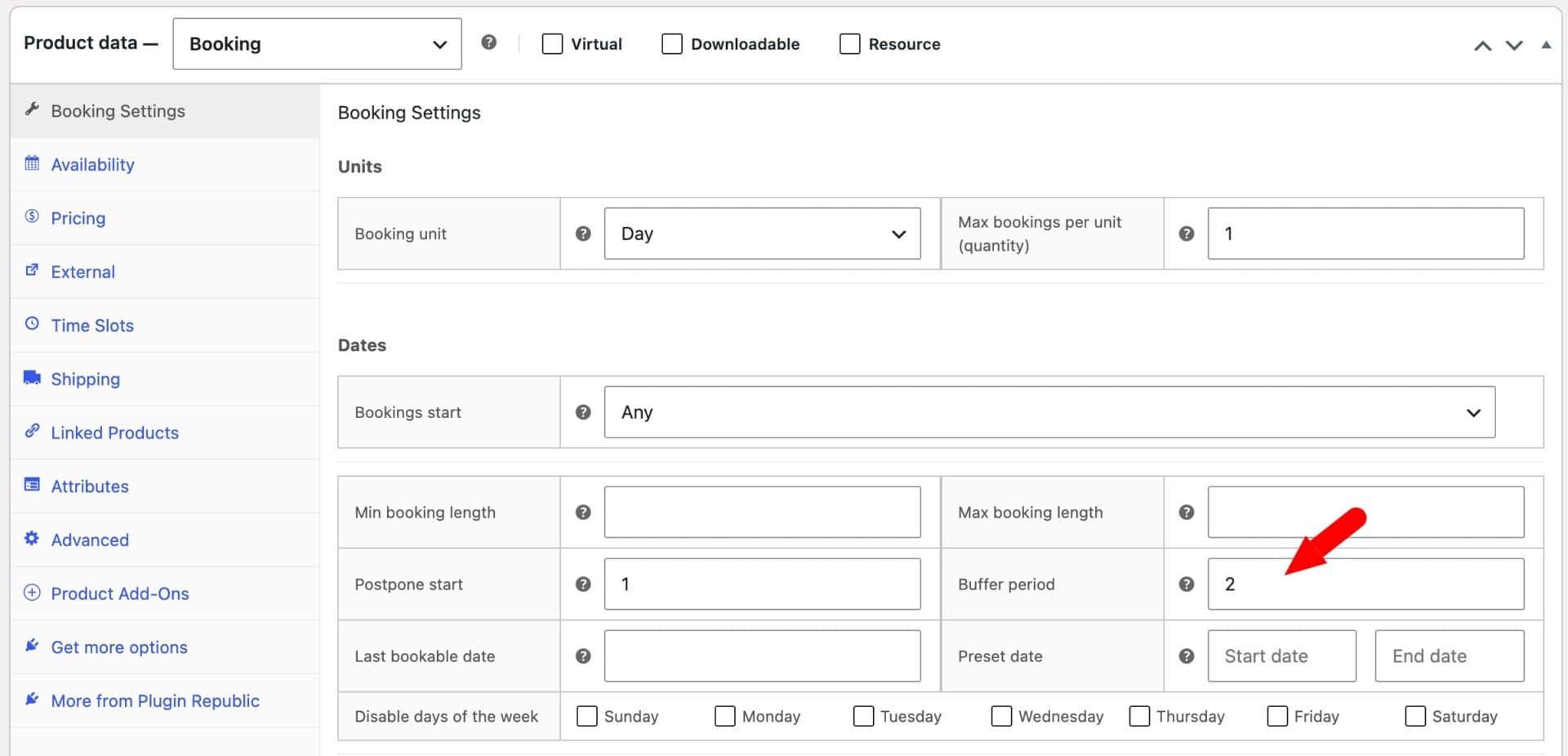
Task: Click the help icon for Min booking length
Action: click(x=583, y=512)
